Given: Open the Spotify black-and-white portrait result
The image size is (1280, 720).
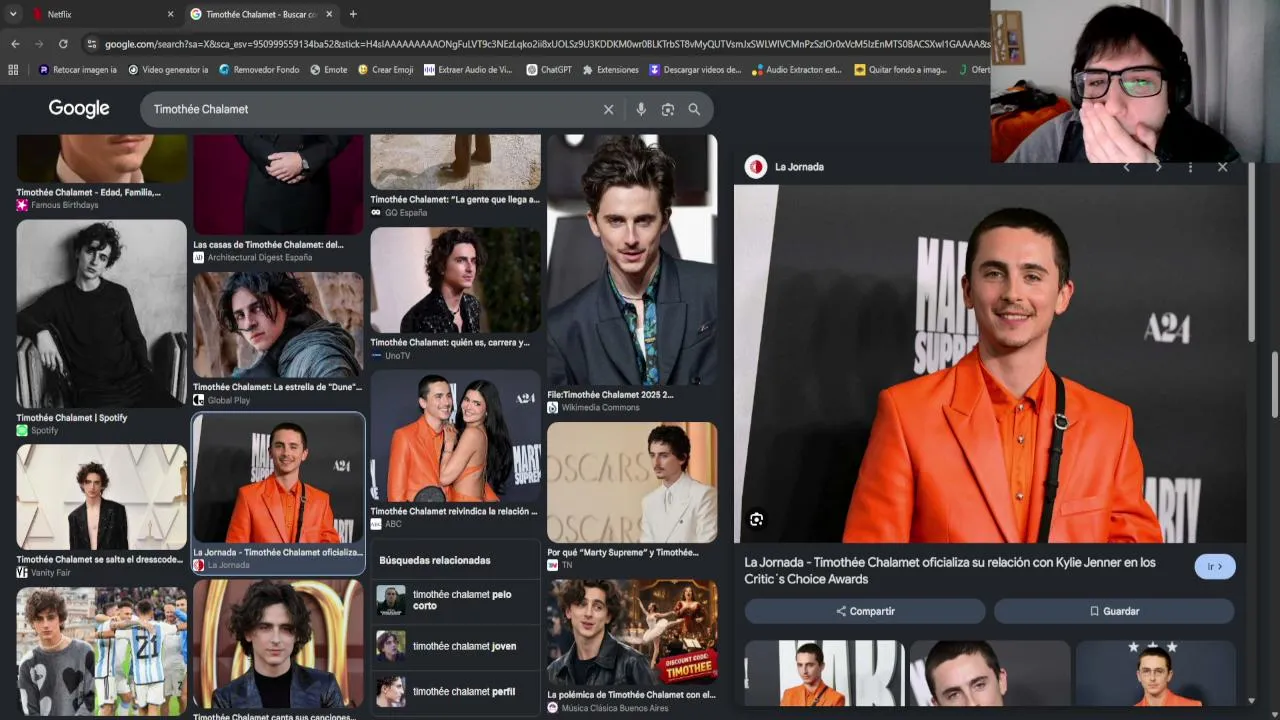Looking at the screenshot, I should [102, 313].
